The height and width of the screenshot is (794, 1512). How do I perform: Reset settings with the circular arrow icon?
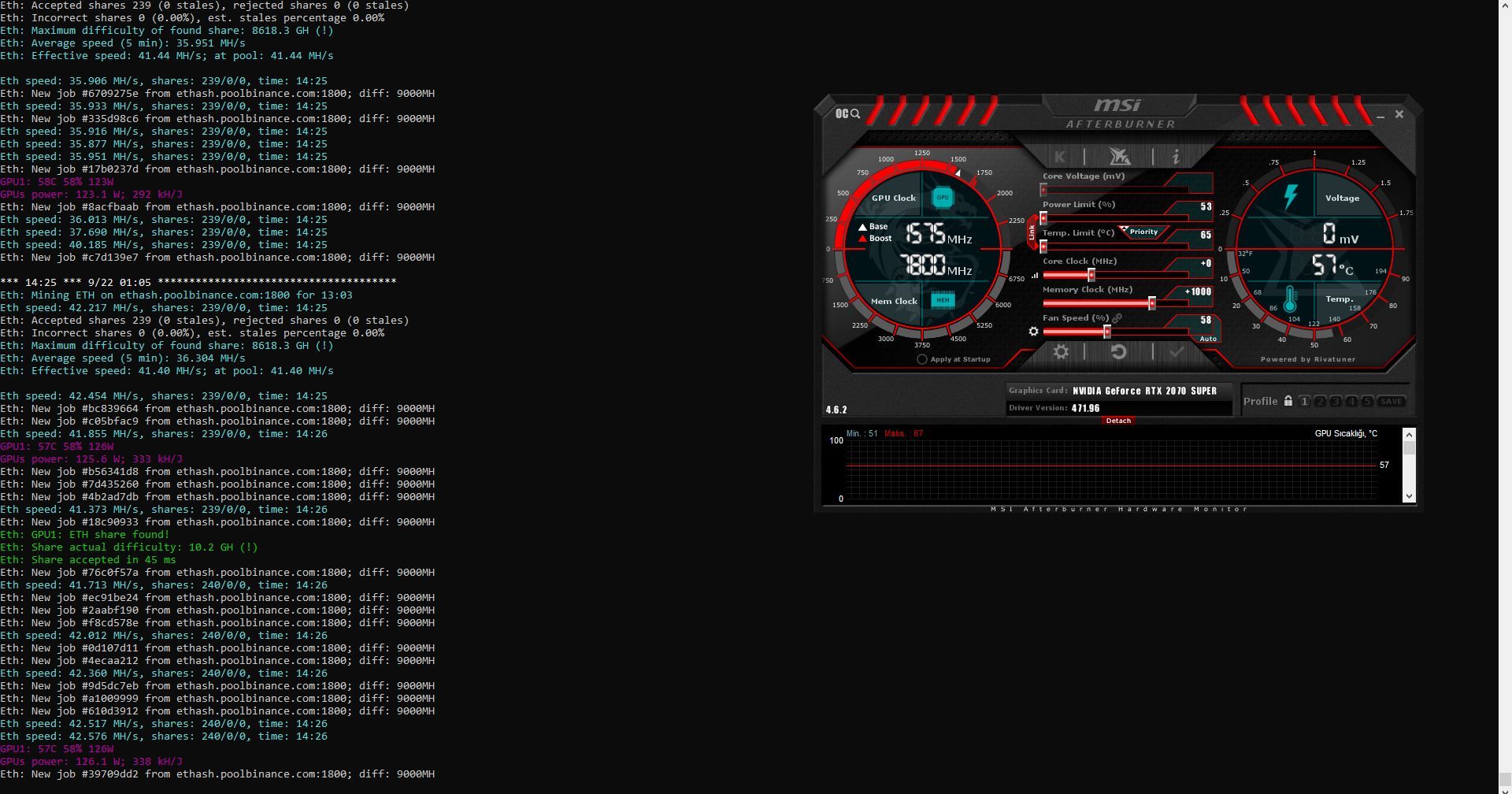1118,352
